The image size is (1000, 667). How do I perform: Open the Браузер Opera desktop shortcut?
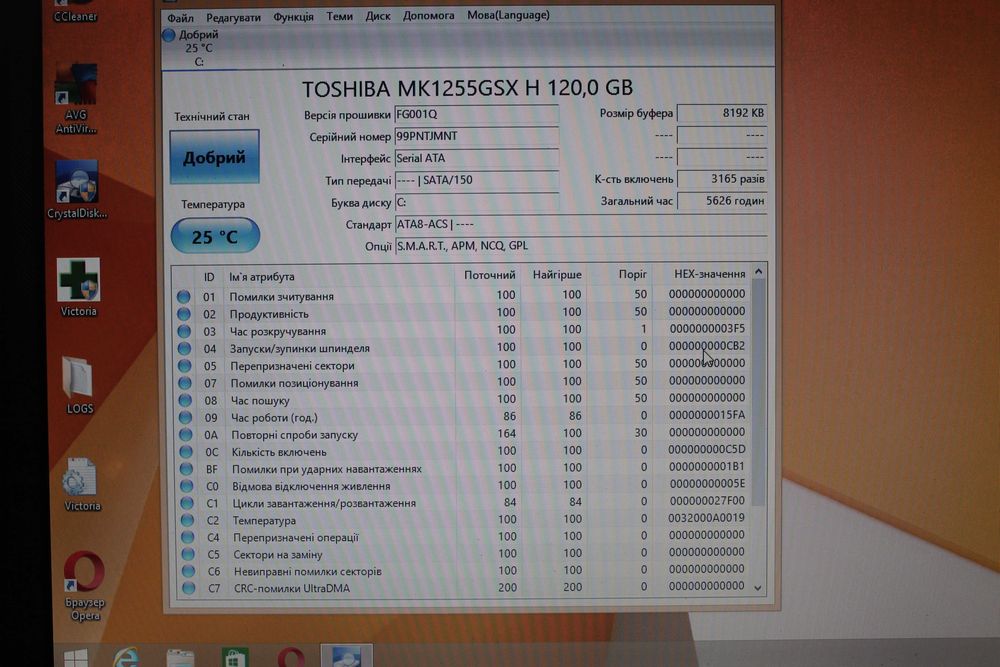[84, 585]
